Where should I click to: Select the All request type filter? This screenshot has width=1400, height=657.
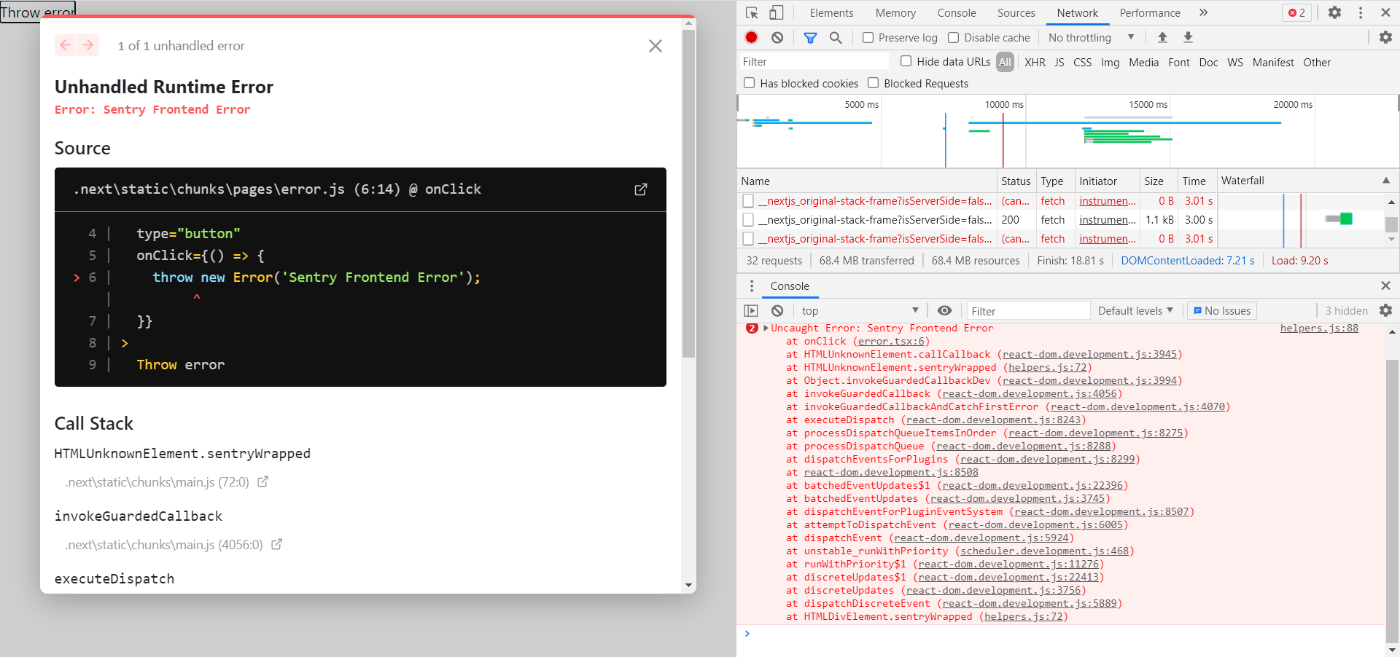point(1004,62)
